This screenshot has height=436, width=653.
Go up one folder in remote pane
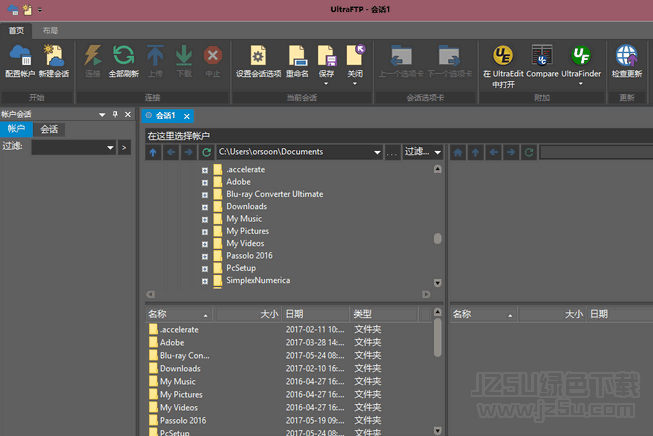[x=476, y=152]
